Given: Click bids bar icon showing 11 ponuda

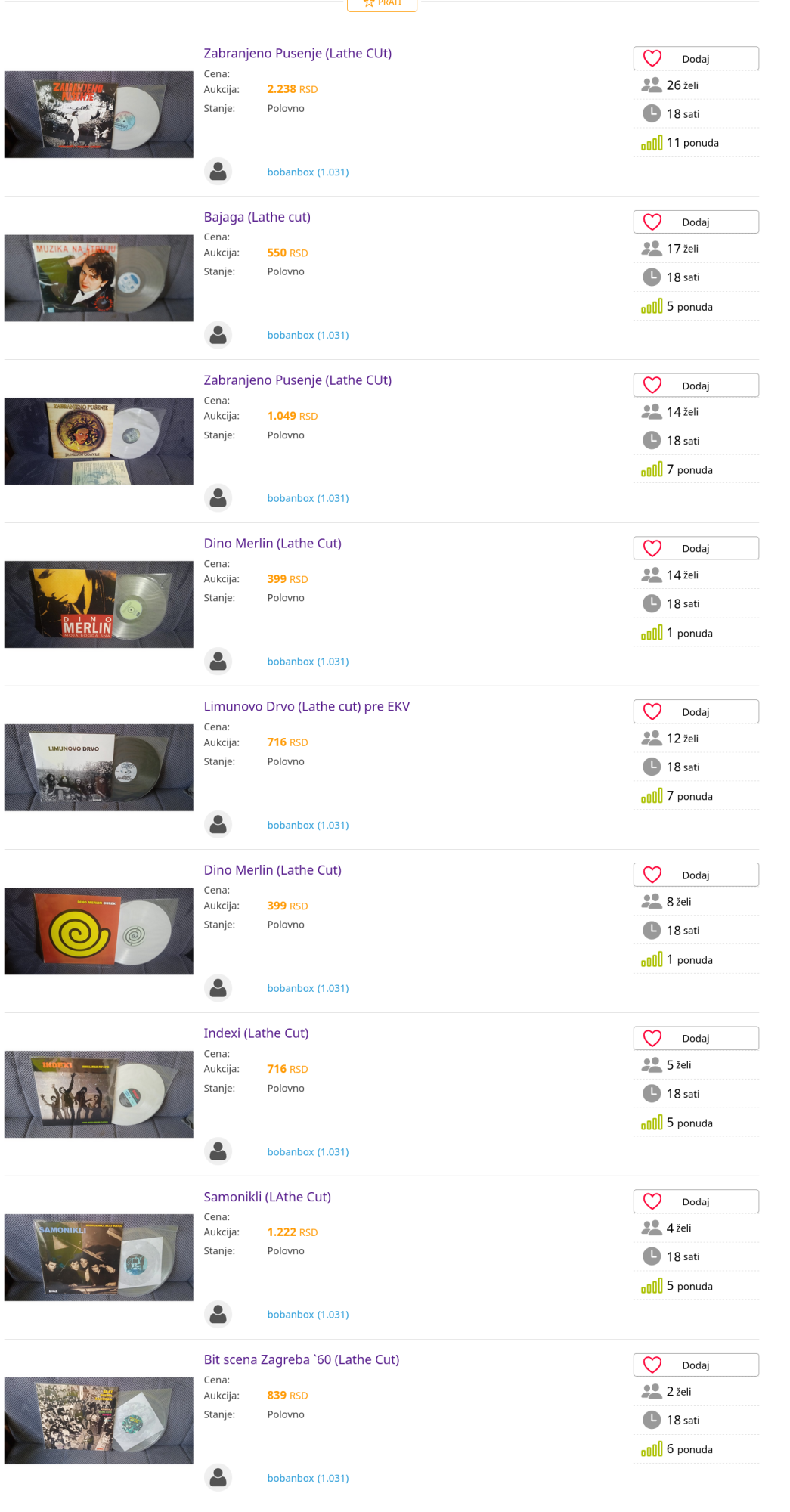Looking at the screenshot, I should pyautogui.click(x=652, y=143).
